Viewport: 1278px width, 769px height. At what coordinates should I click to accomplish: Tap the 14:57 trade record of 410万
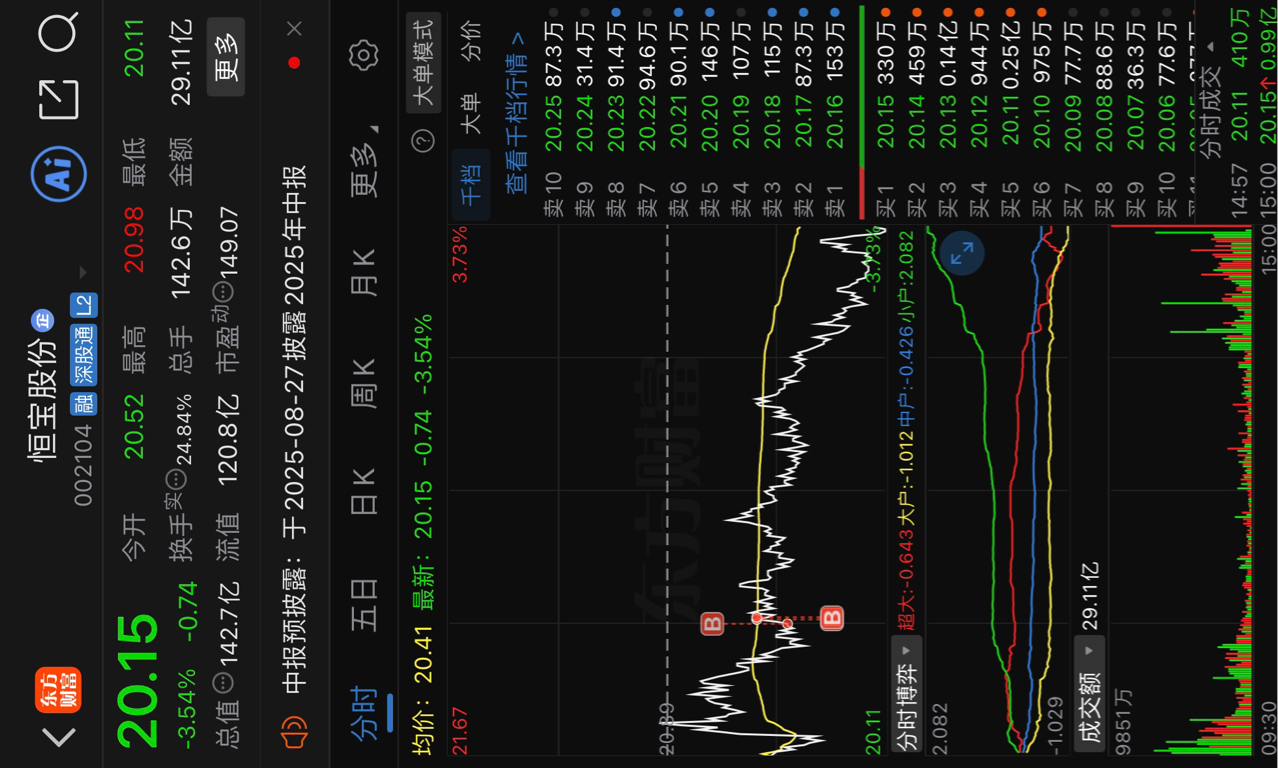pyautogui.click(x=1239, y=113)
